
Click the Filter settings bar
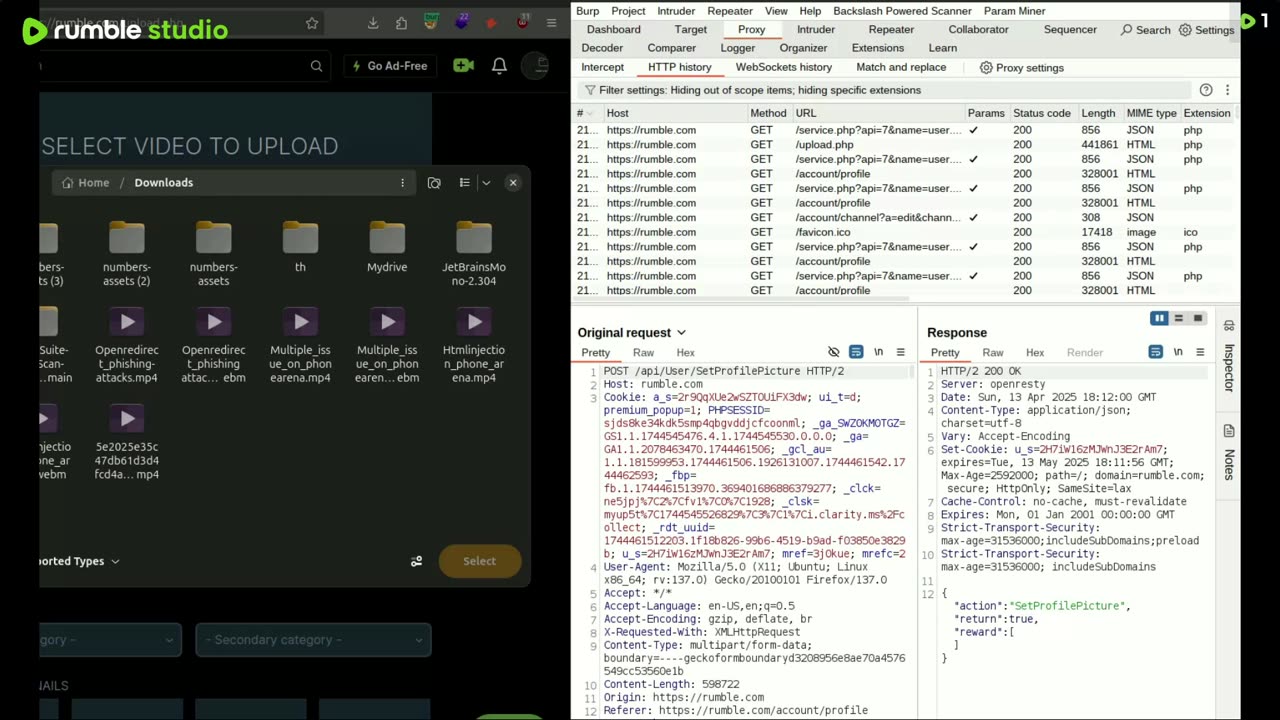tap(883, 90)
